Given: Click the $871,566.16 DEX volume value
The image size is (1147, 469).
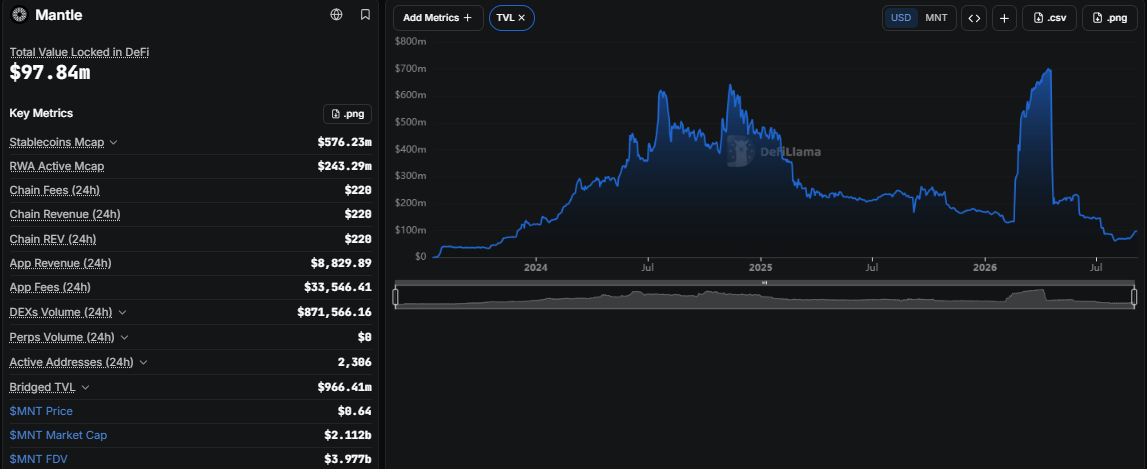Looking at the screenshot, I should pos(334,312).
